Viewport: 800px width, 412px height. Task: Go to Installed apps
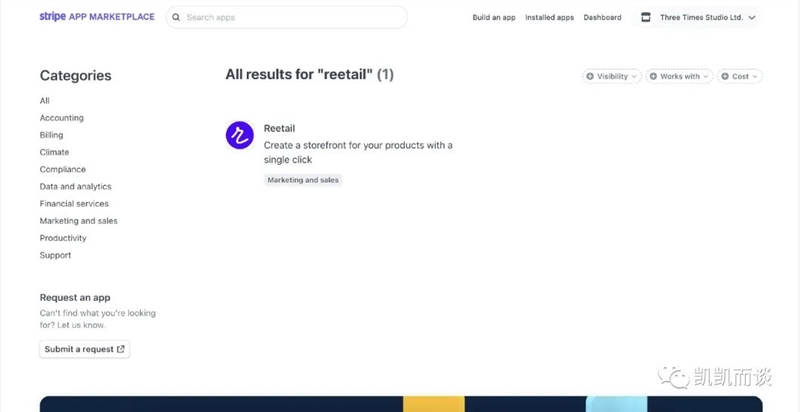(x=549, y=17)
